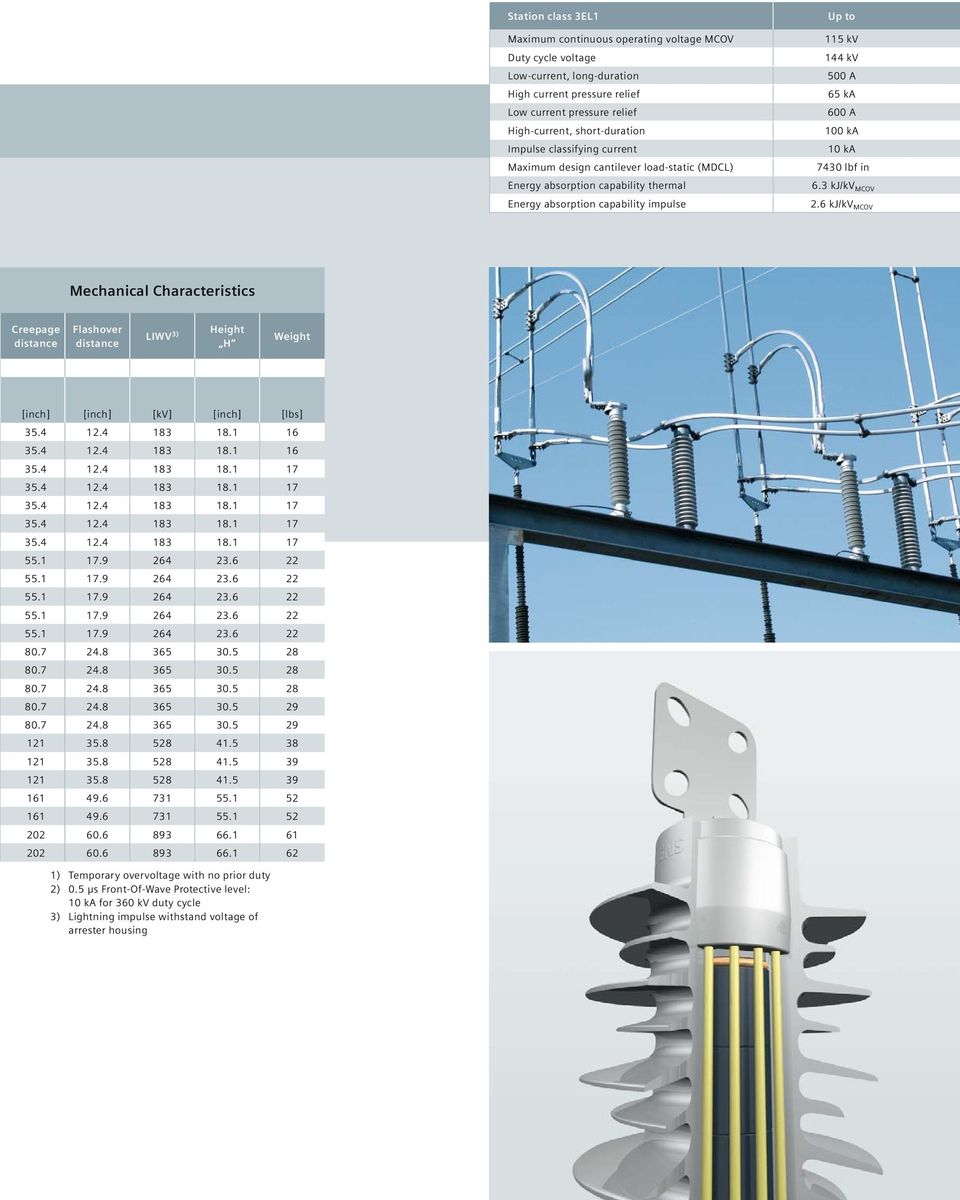Click the '2.6 kJ/kV MCOV' value
This screenshot has height=1200, width=960.
(841, 205)
